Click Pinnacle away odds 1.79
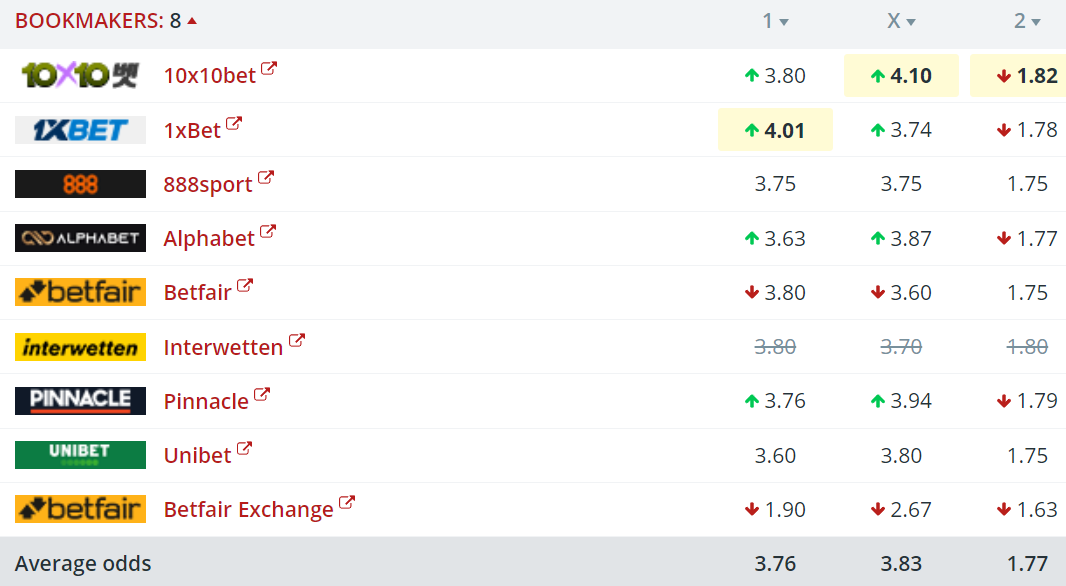Screen dimensions: 1066x586 [1028, 401]
